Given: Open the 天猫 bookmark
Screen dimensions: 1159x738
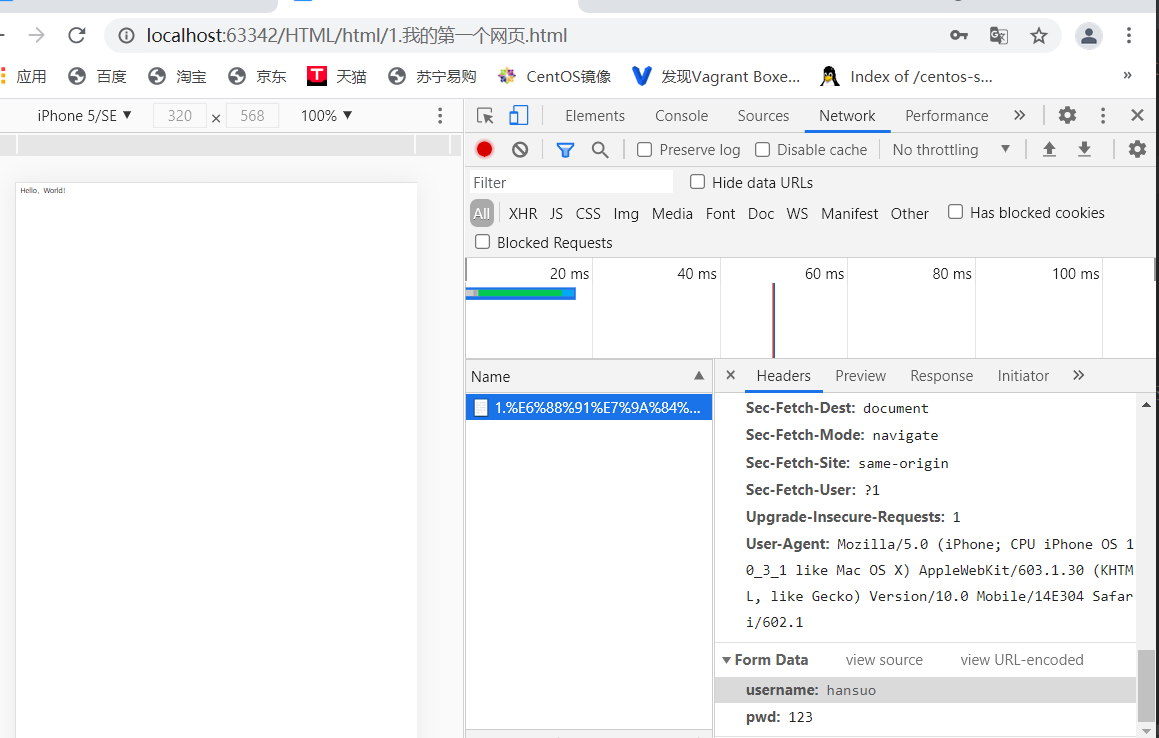Looking at the screenshot, I should (x=337, y=76).
